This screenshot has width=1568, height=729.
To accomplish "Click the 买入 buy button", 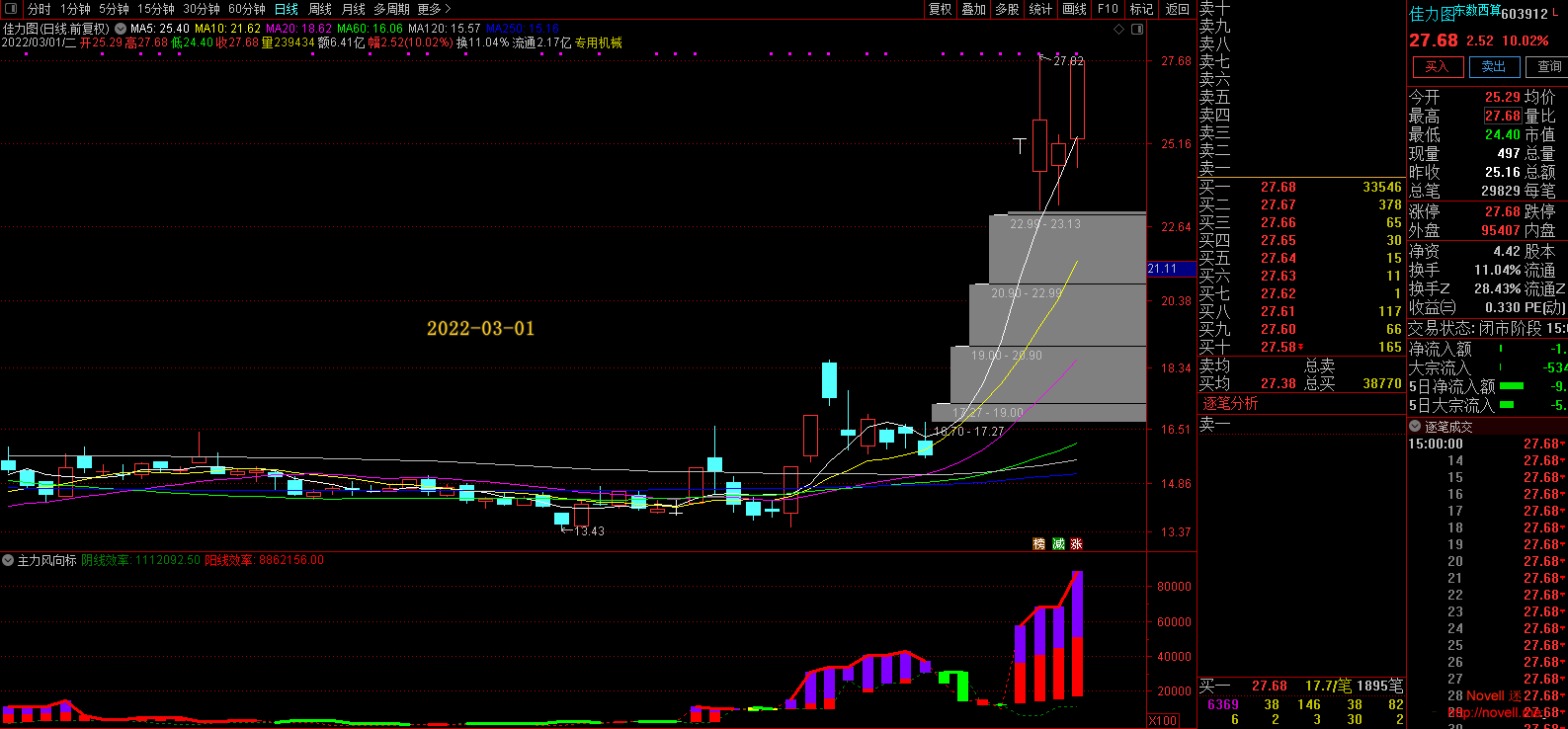I will tap(1437, 66).
